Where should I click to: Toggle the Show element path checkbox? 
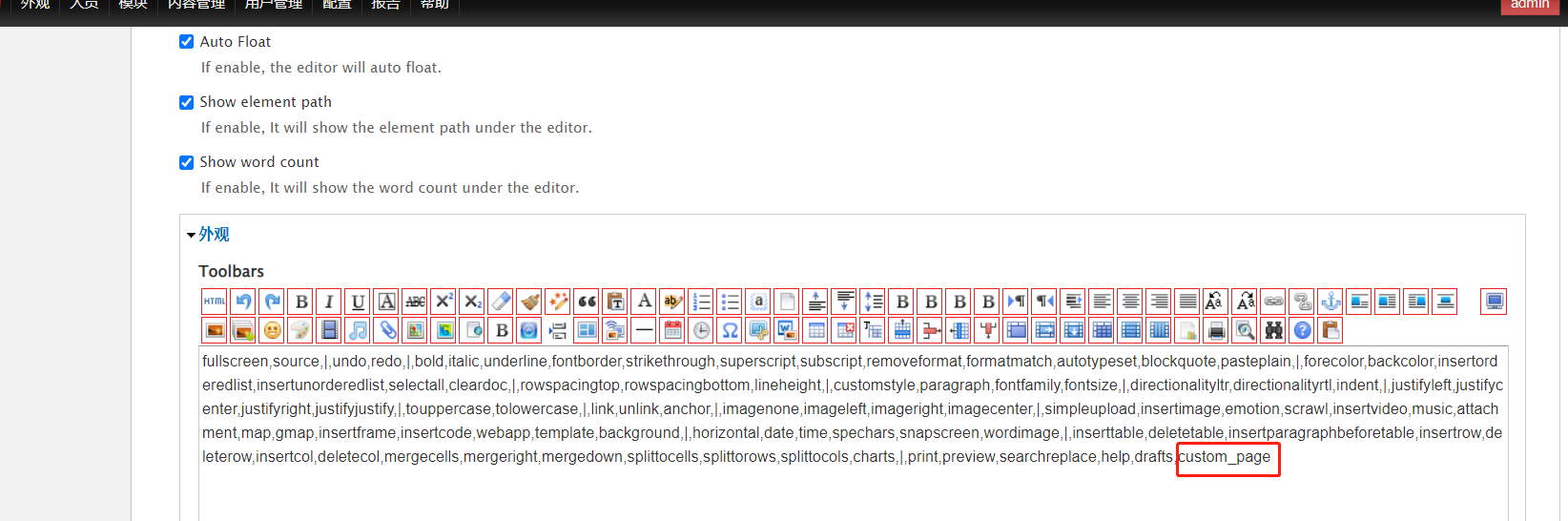point(187,102)
